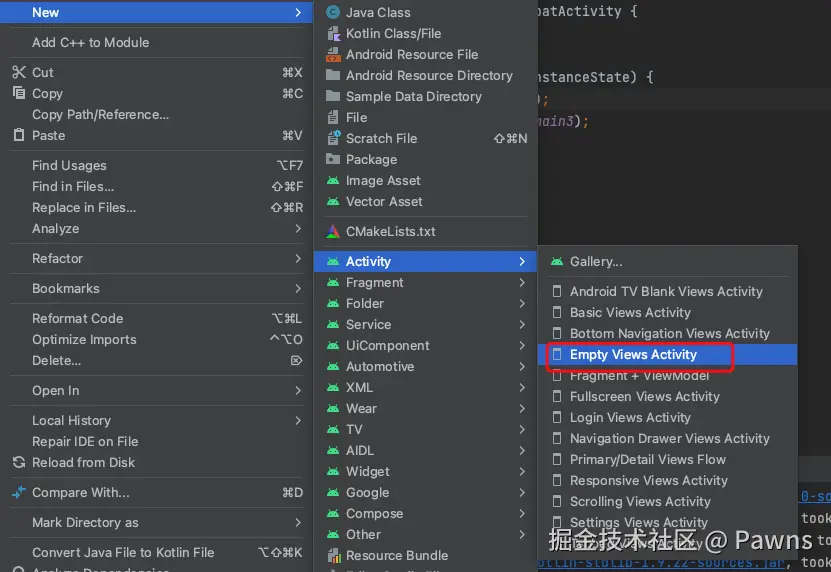Select Fragment + ViewModel entry
This screenshot has height=572, width=831.
(667, 376)
